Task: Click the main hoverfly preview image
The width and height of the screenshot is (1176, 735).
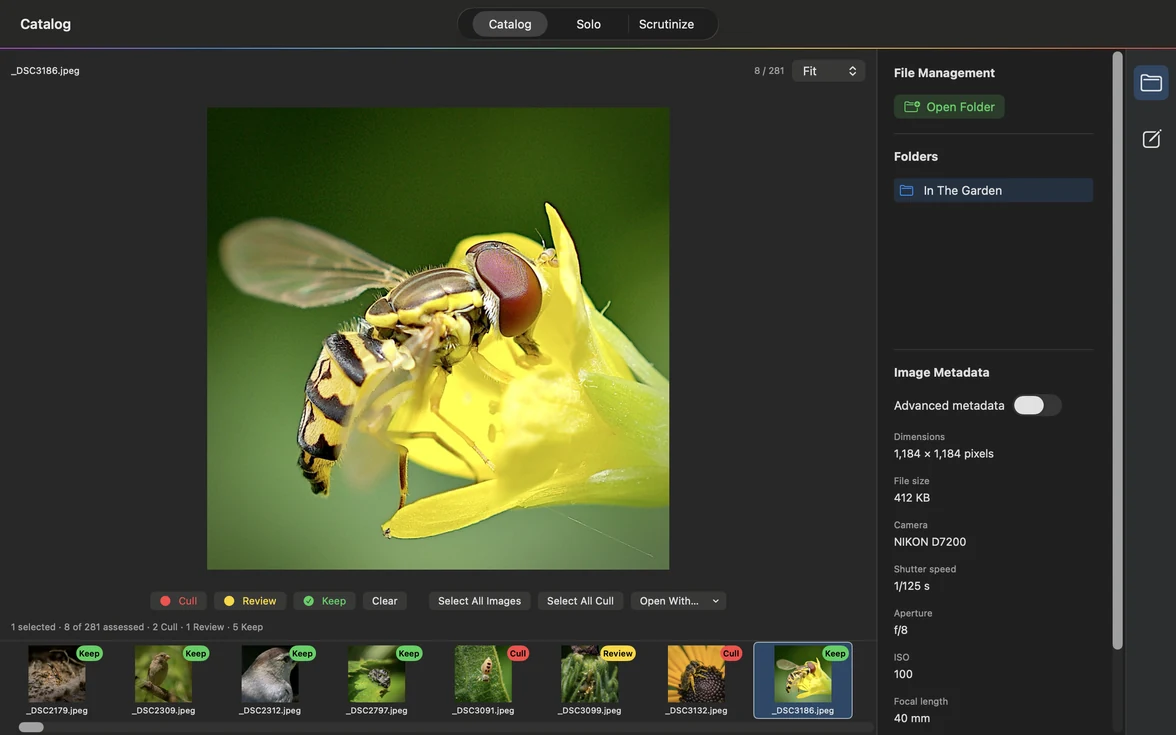Action: click(438, 338)
